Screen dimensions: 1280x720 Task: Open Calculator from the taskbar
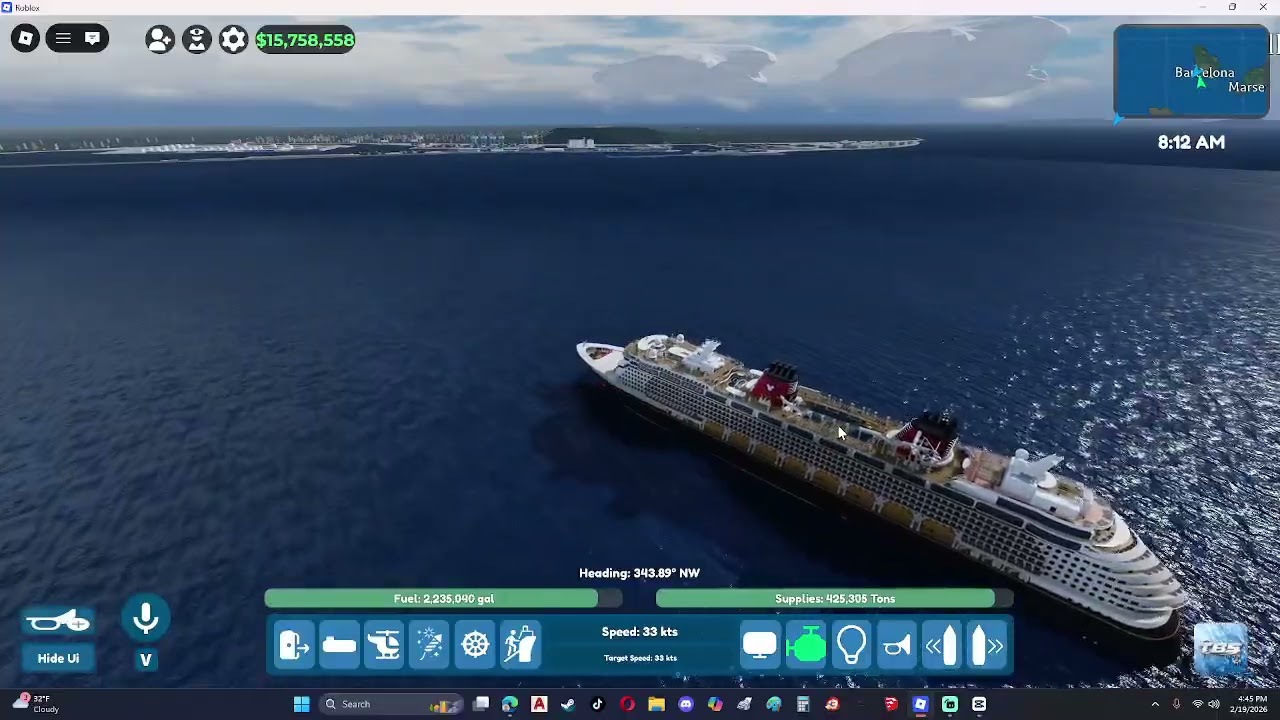803,704
